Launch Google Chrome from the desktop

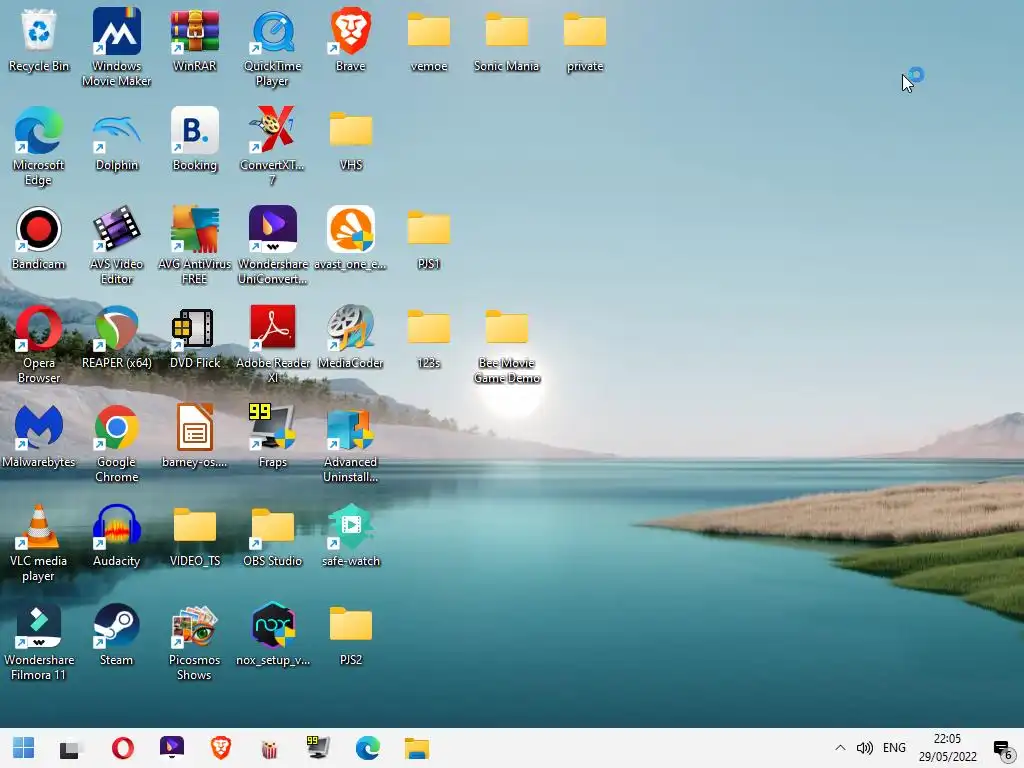[116, 444]
